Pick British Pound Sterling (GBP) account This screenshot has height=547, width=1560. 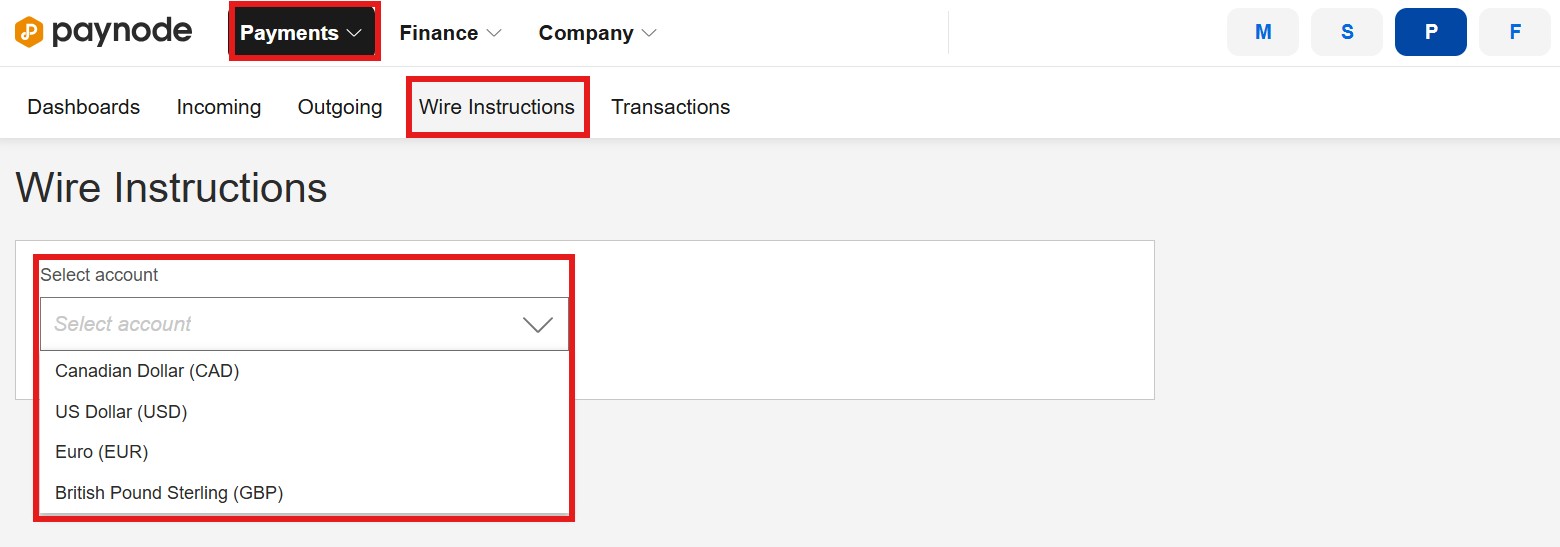coord(304,493)
